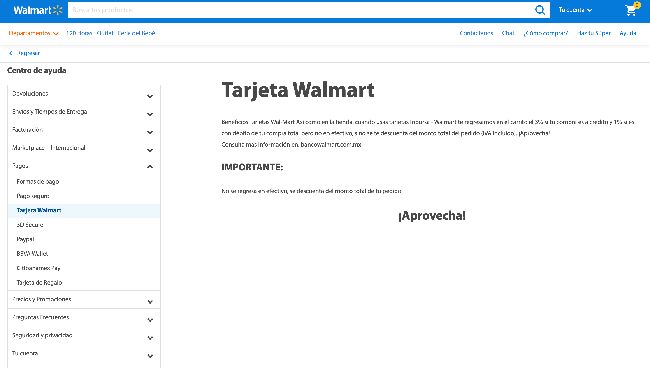Open the BBVA Wallet help topic
Image resolution: width=650 pixels, height=368 pixels.
(x=32, y=254)
